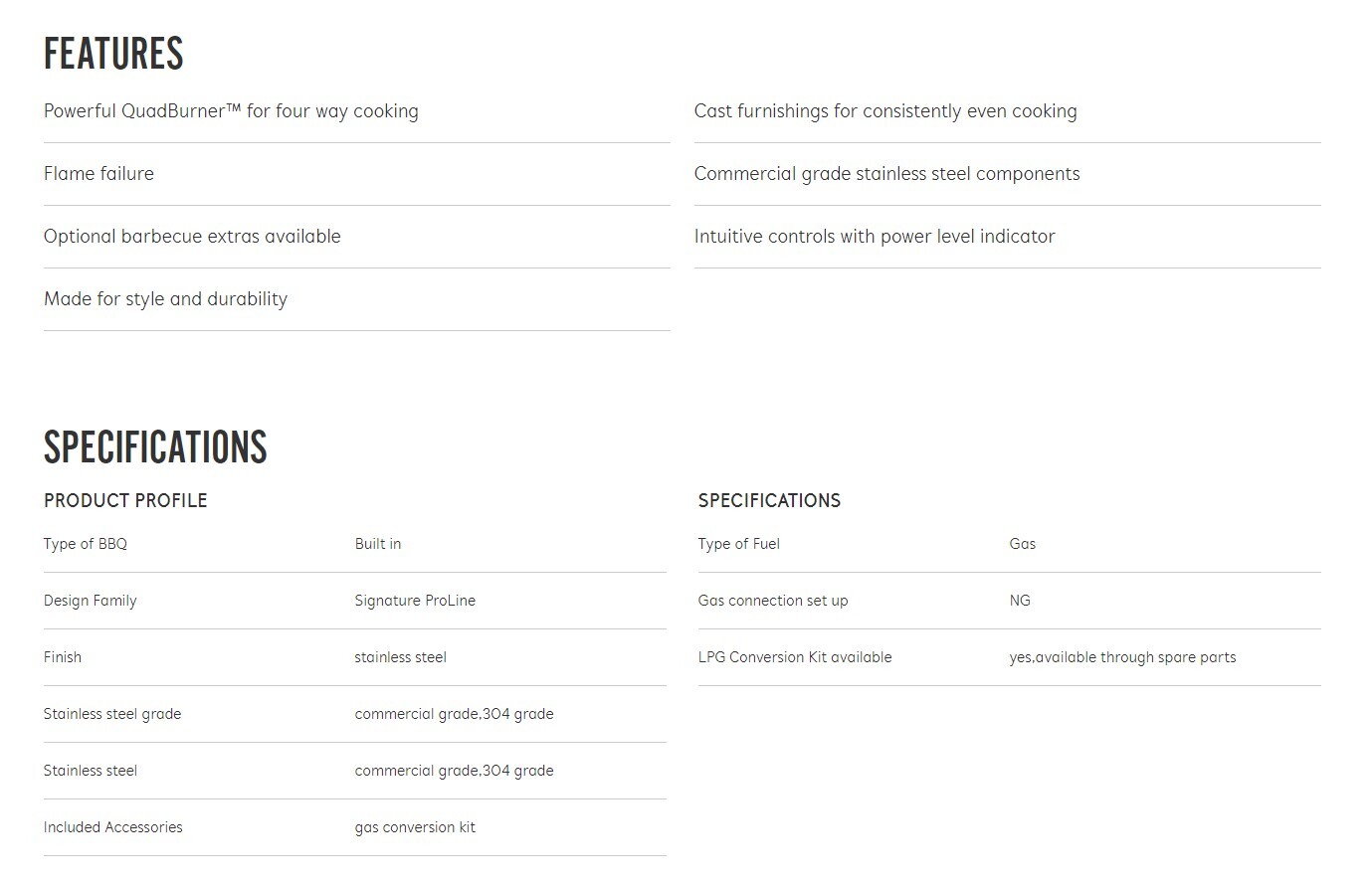The width and height of the screenshot is (1372, 886).
Task: Click Intuitive controls with power level indicator
Action: (875, 237)
